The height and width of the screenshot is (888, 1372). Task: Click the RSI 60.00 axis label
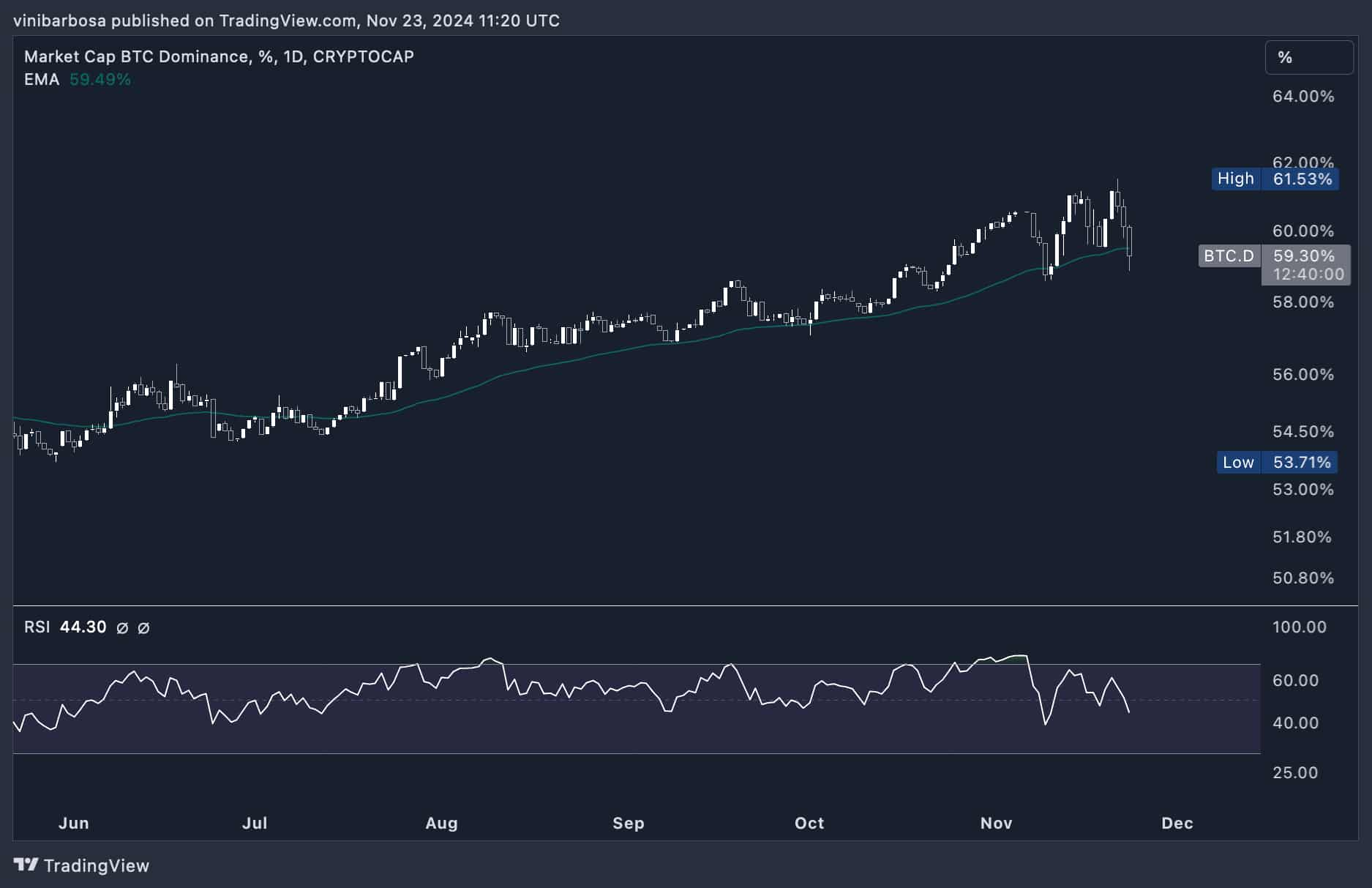[1296, 681]
